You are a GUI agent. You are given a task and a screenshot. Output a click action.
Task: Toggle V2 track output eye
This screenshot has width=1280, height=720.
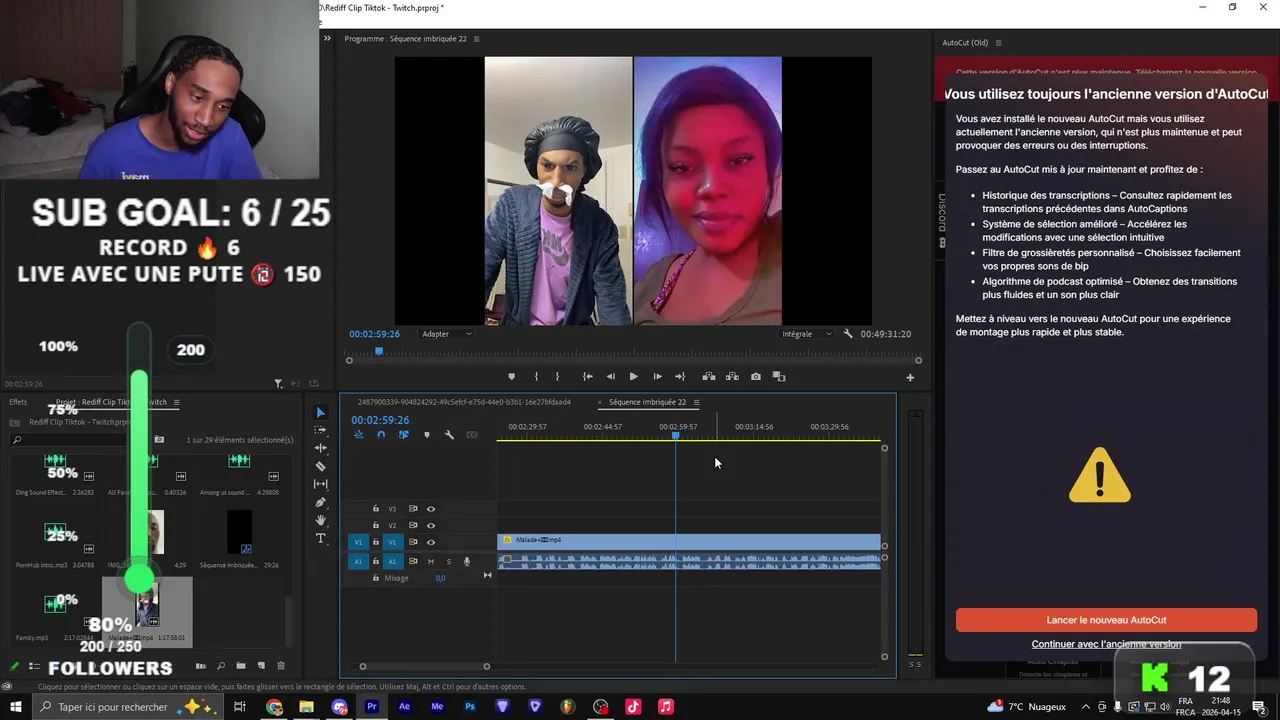(x=431, y=525)
